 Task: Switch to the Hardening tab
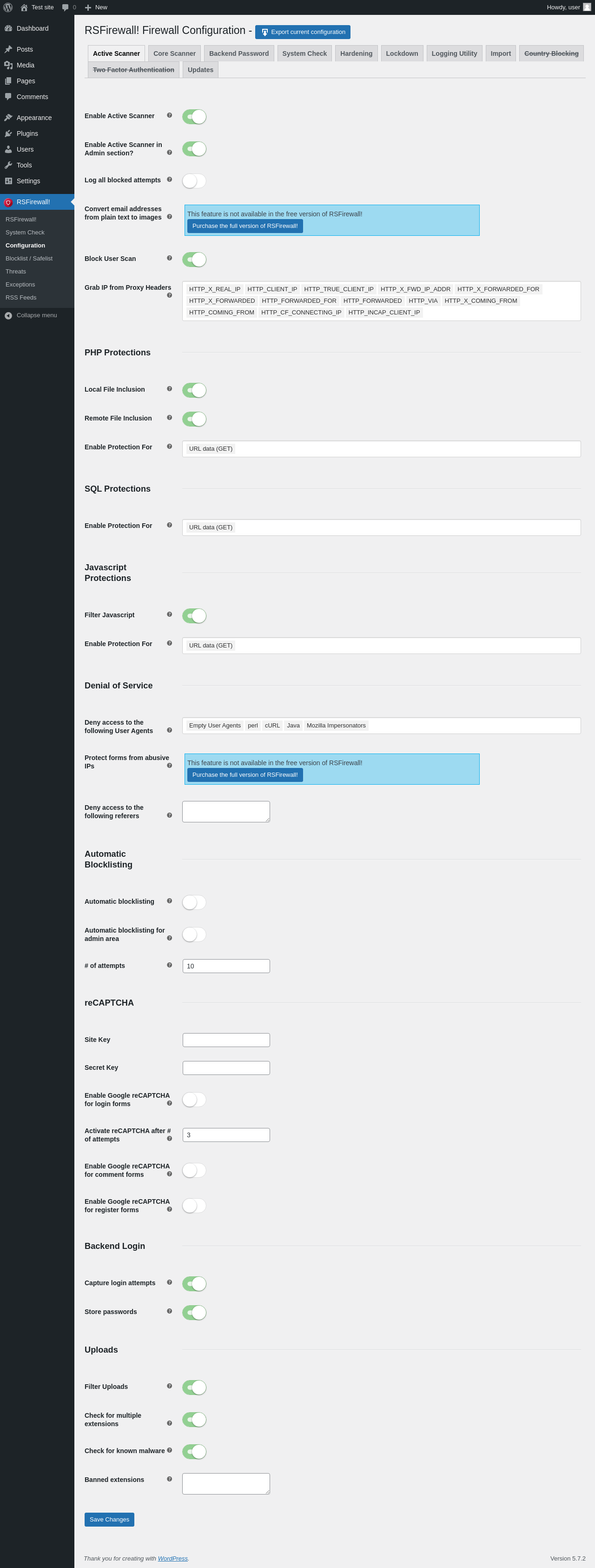[x=356, y=53]
